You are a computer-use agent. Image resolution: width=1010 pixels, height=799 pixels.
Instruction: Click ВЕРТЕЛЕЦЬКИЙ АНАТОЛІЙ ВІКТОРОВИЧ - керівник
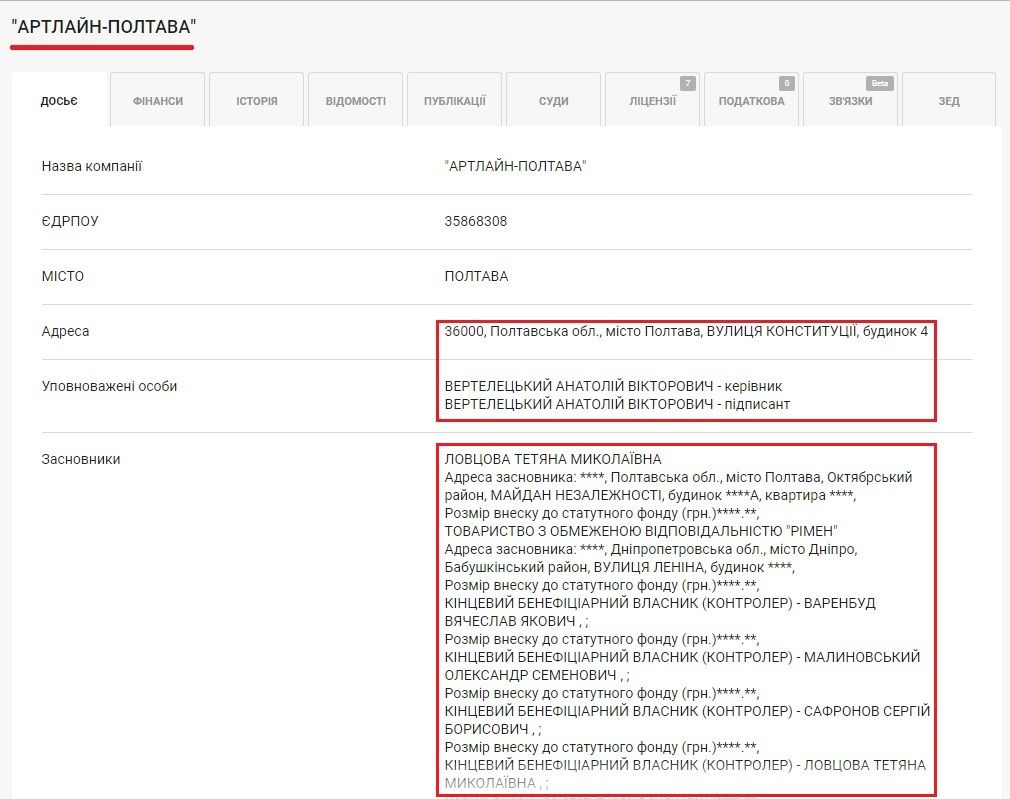coord(613,386)
